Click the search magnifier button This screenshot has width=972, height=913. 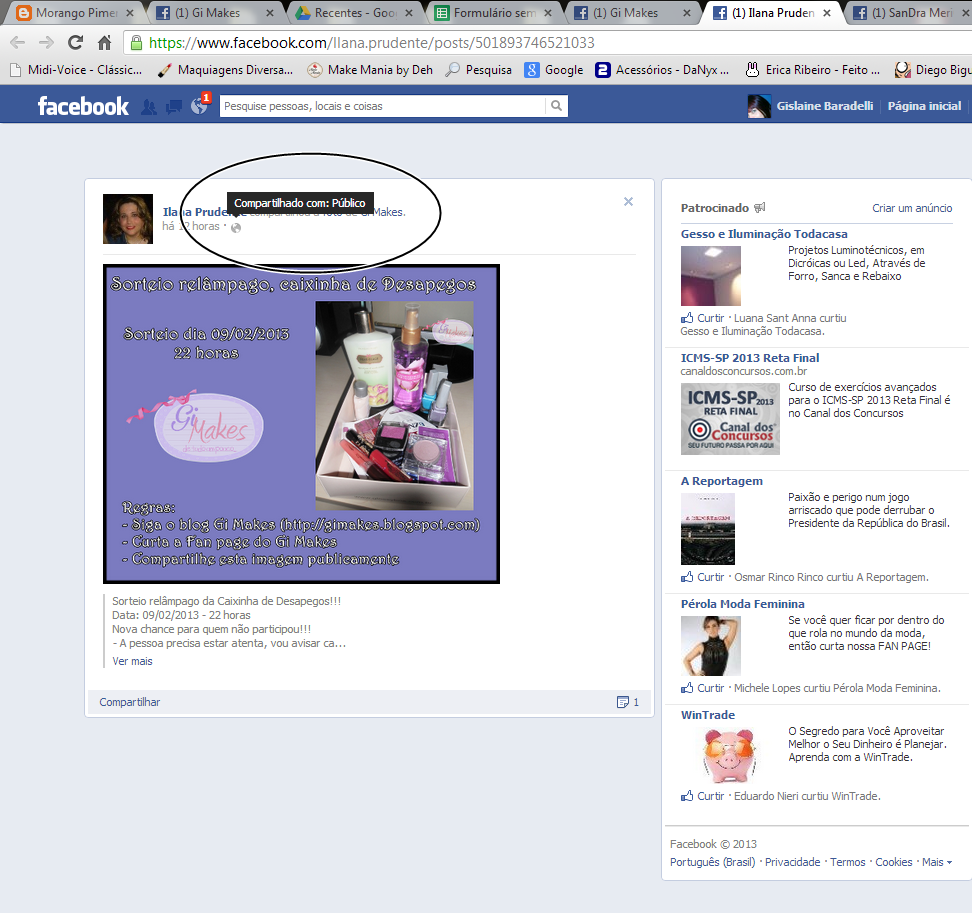(556, 106)
